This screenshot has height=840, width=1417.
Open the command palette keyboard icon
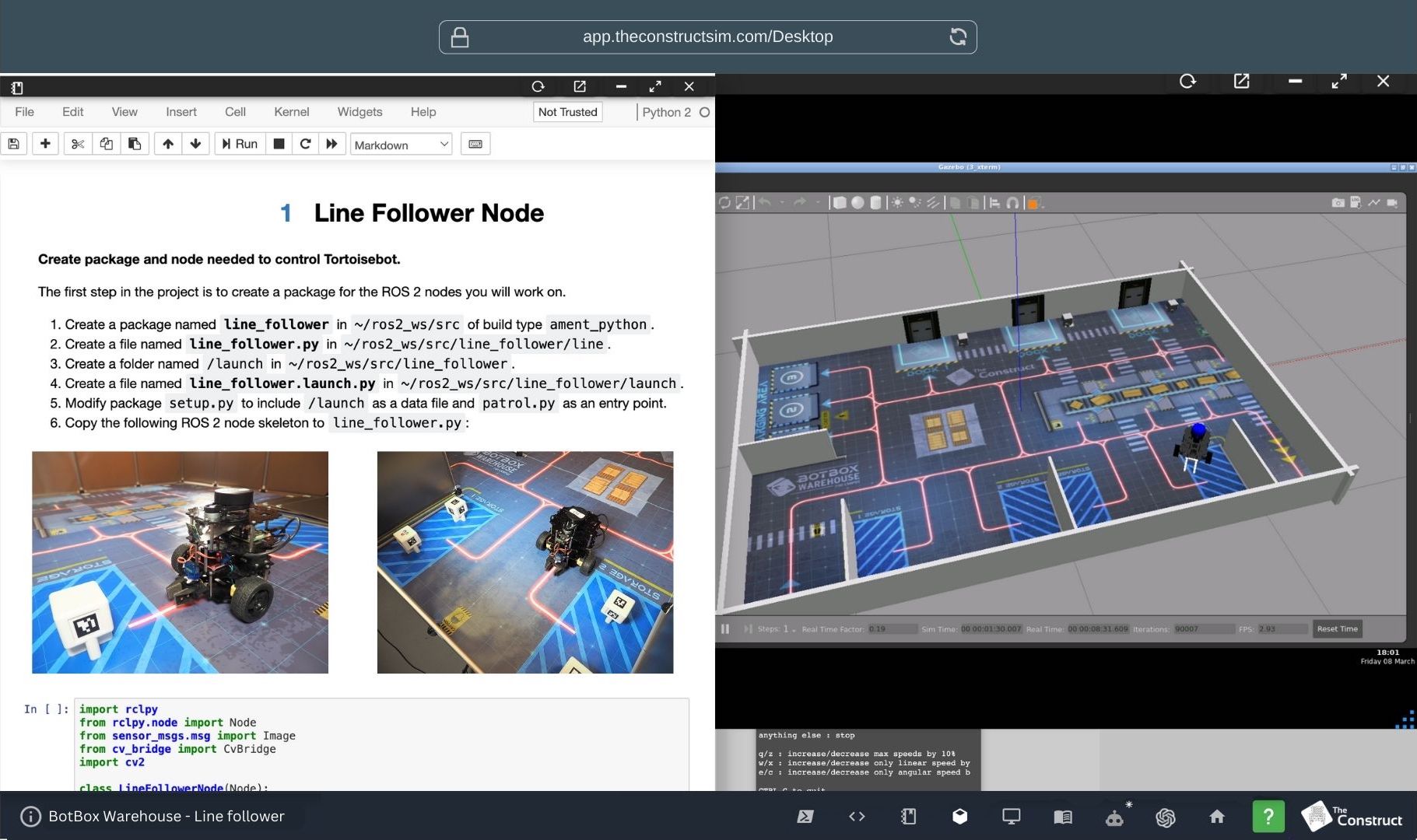coord(475,144)
